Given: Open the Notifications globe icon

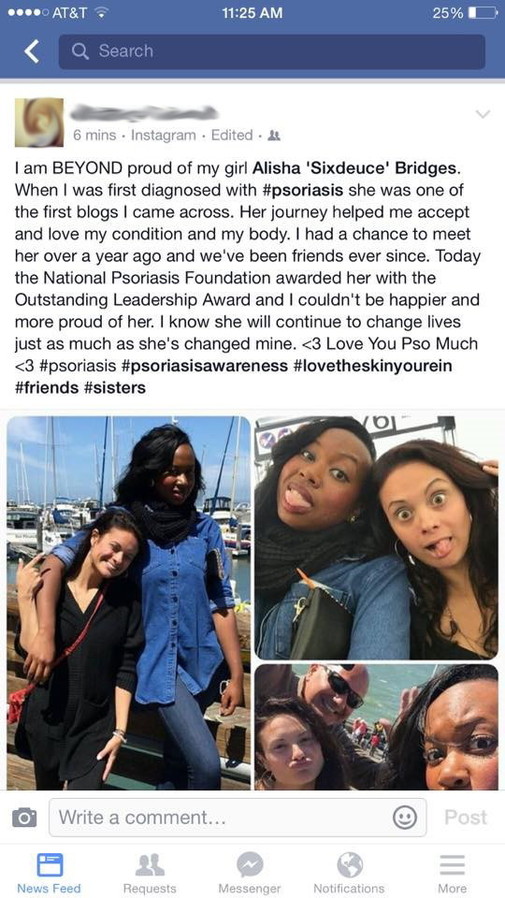Looking at the screenshot, I should 349,873.
